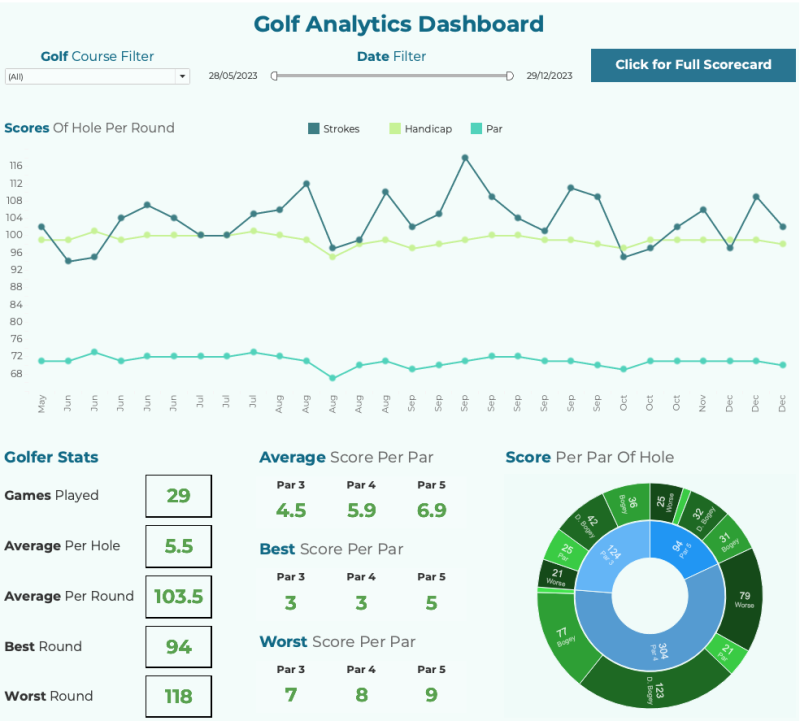Viewport: 800px width, 721px height.
Task: Click the Games Played value box
Action: pyautogui.click(x=178, y=496)
